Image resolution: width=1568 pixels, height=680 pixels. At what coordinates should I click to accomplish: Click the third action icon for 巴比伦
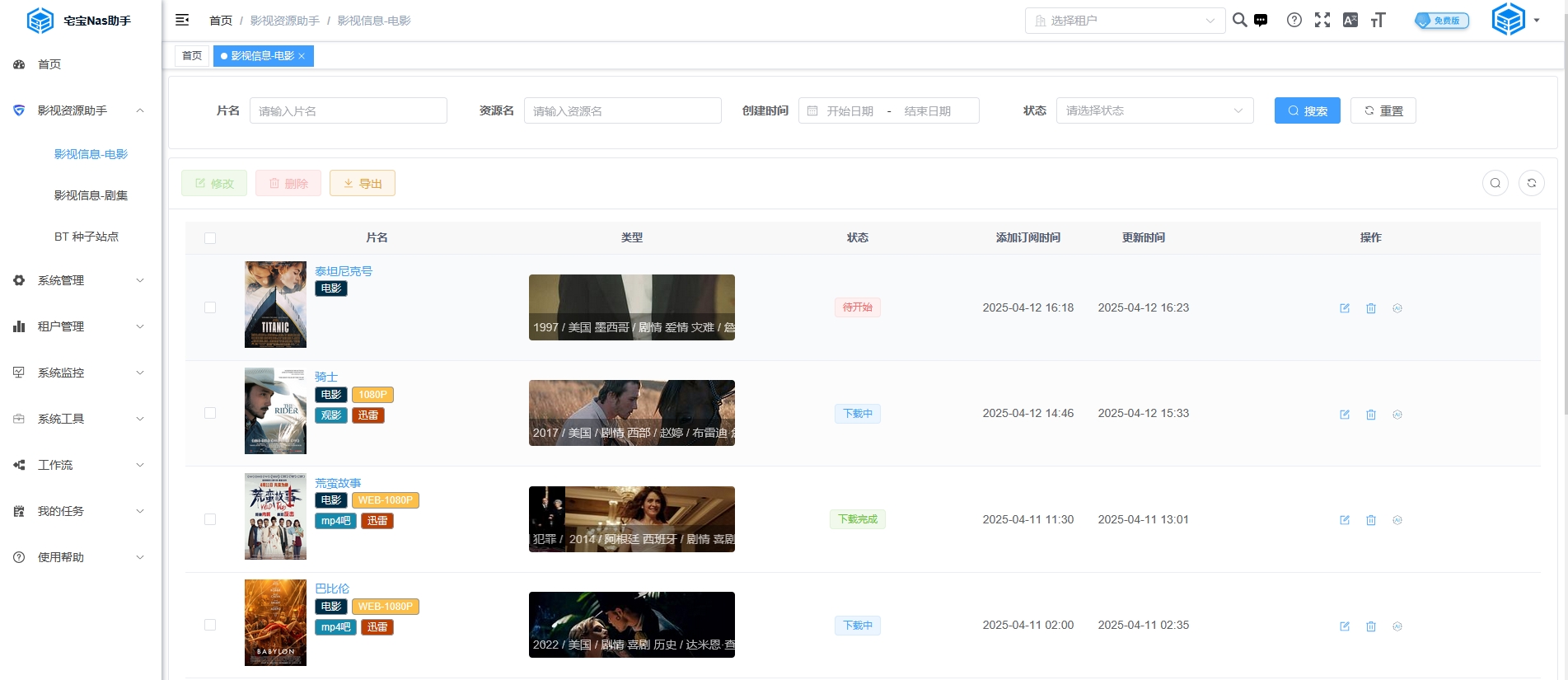(1397, 626)
